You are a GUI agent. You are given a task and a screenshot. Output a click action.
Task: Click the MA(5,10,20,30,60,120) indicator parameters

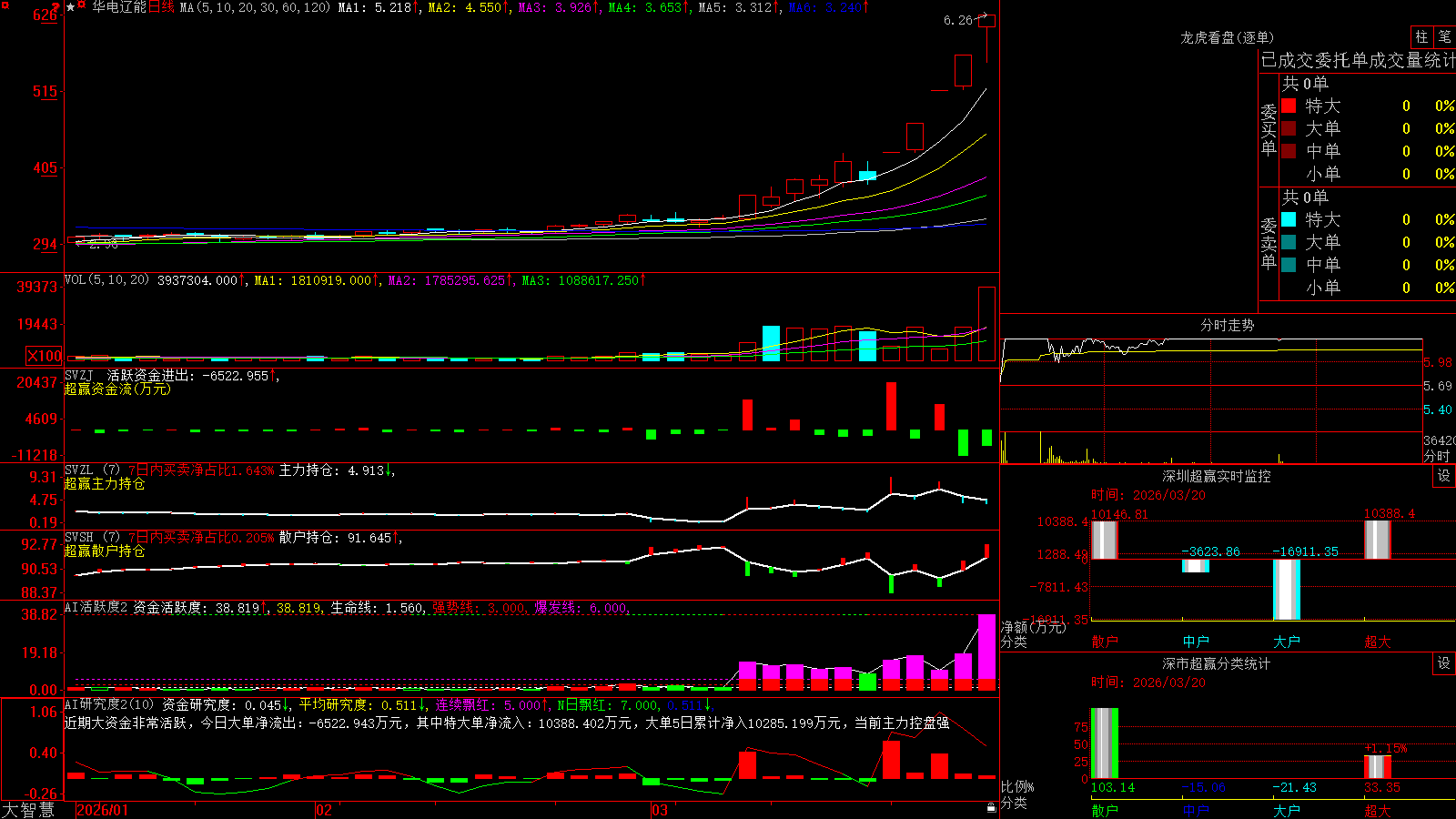pyautogui.click(x=256, y=7)
